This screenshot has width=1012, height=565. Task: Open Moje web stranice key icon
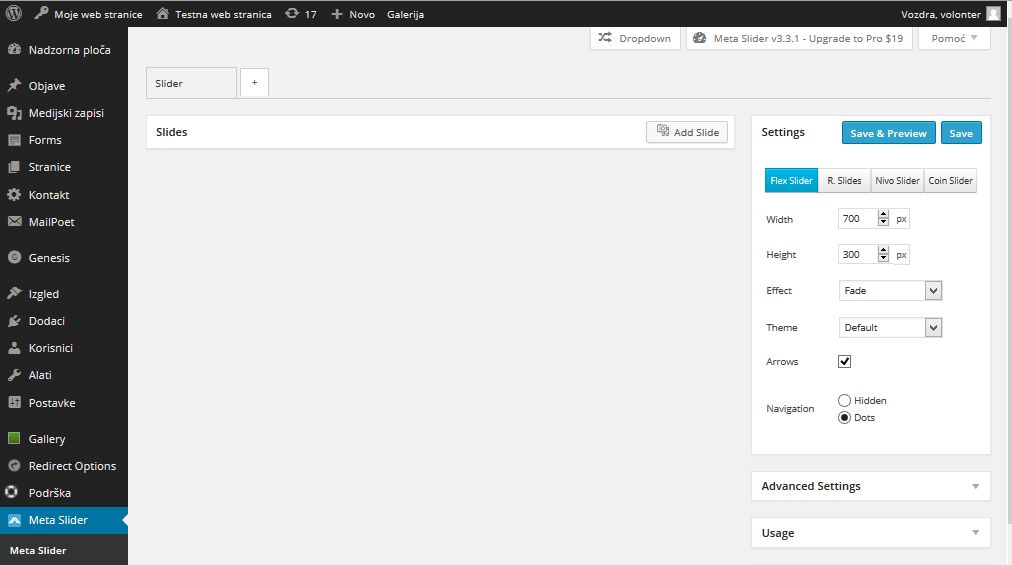coord(41,13)
